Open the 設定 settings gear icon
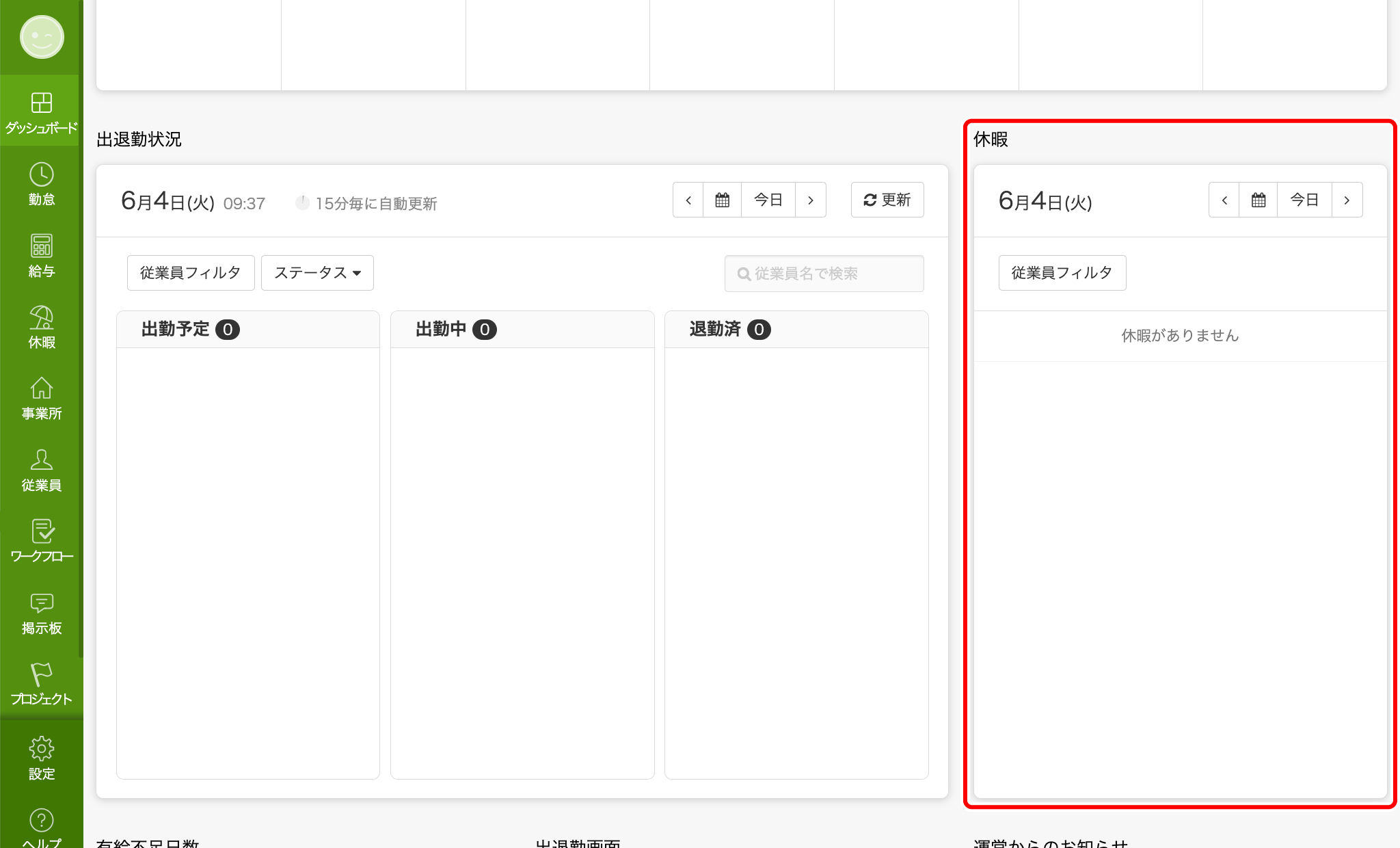Screen dimensions: 1400x848 (x=41, y=758)
